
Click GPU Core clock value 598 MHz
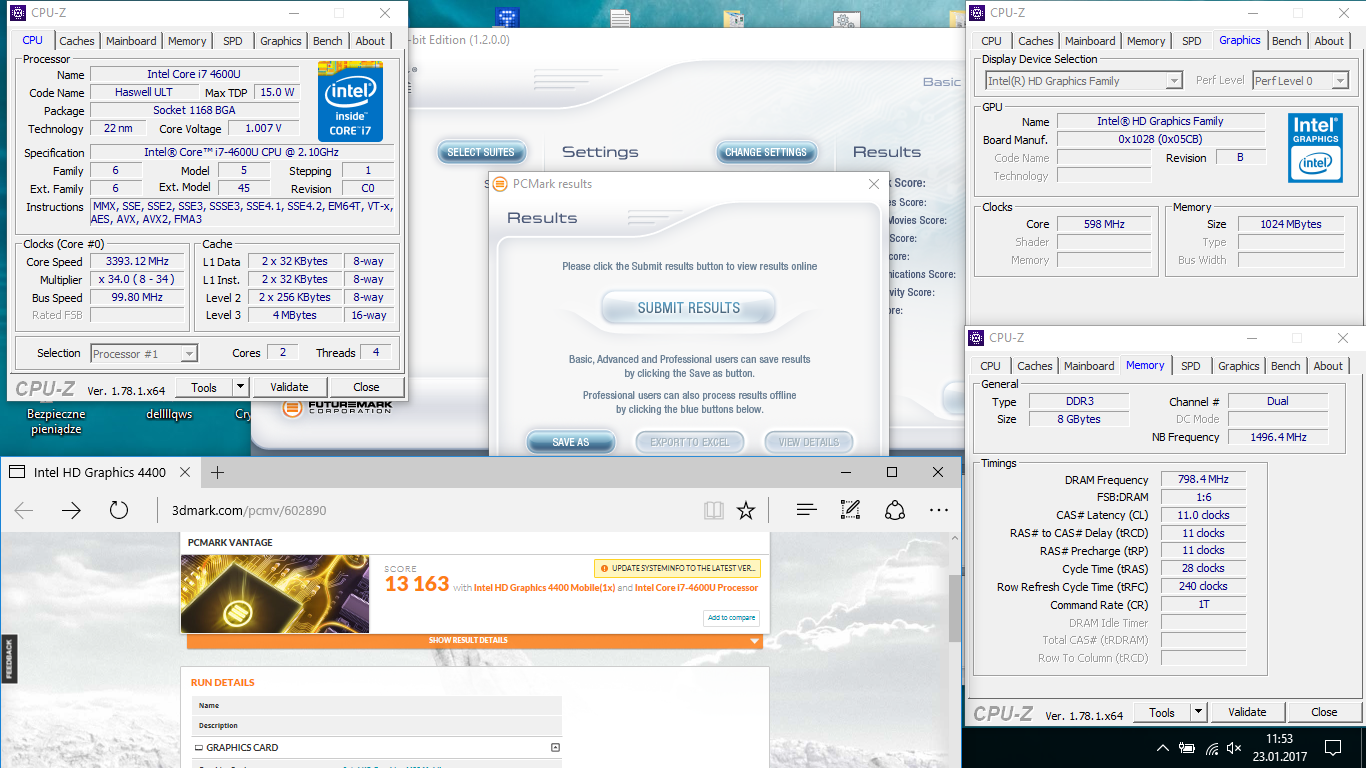[1104, 225]
